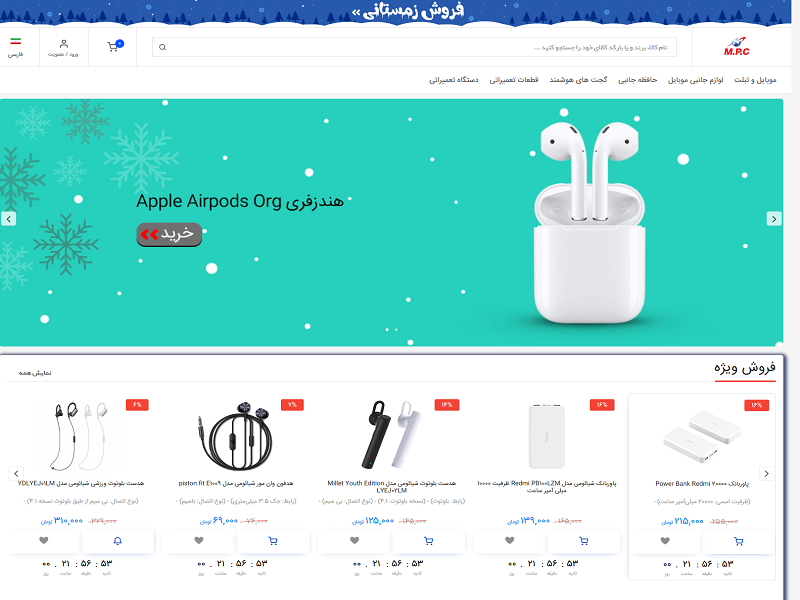800x600 pixels.
Task: Open the فارسی language selector
Action: [x=15, y=47]
